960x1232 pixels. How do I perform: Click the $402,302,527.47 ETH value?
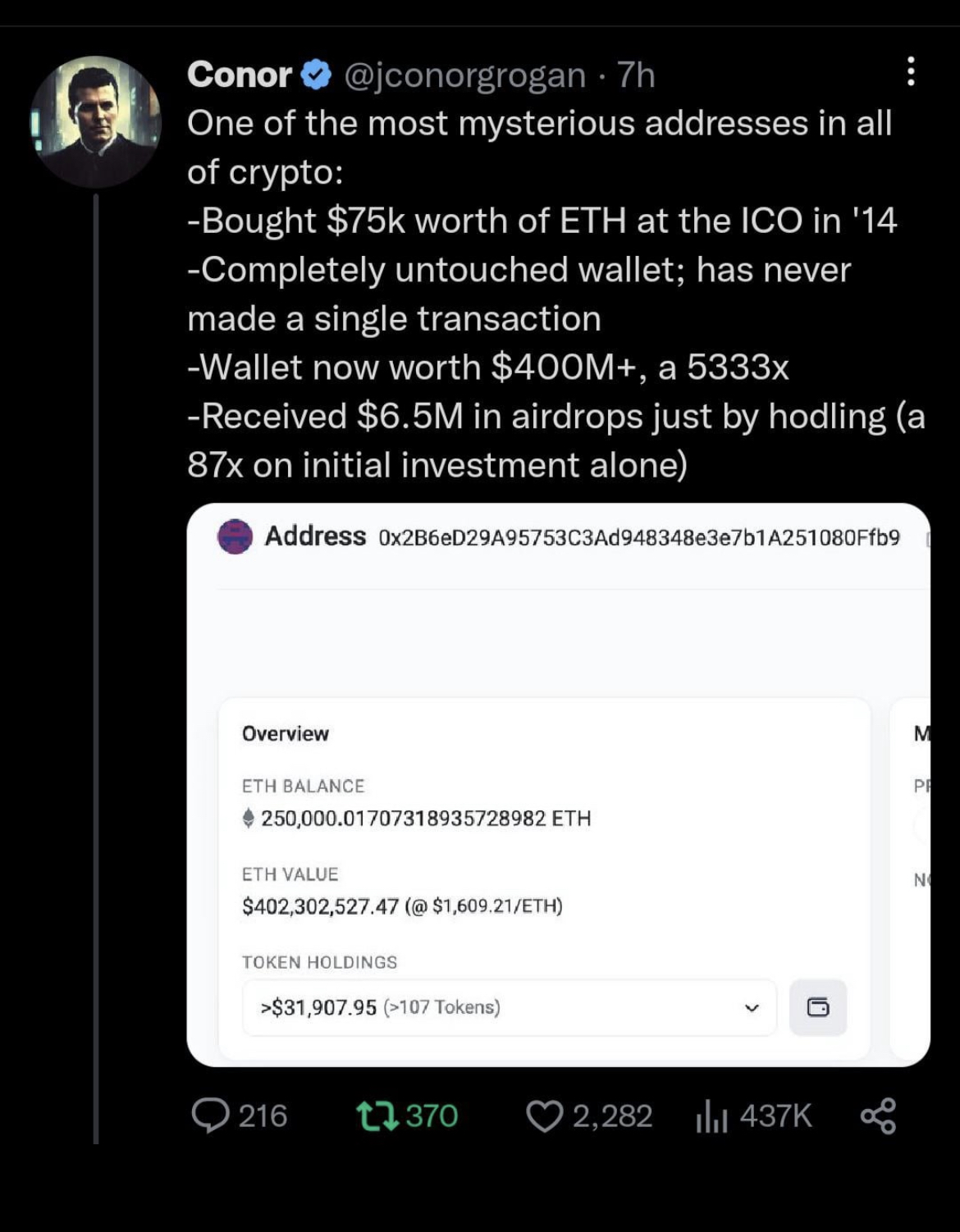(320, 906)
